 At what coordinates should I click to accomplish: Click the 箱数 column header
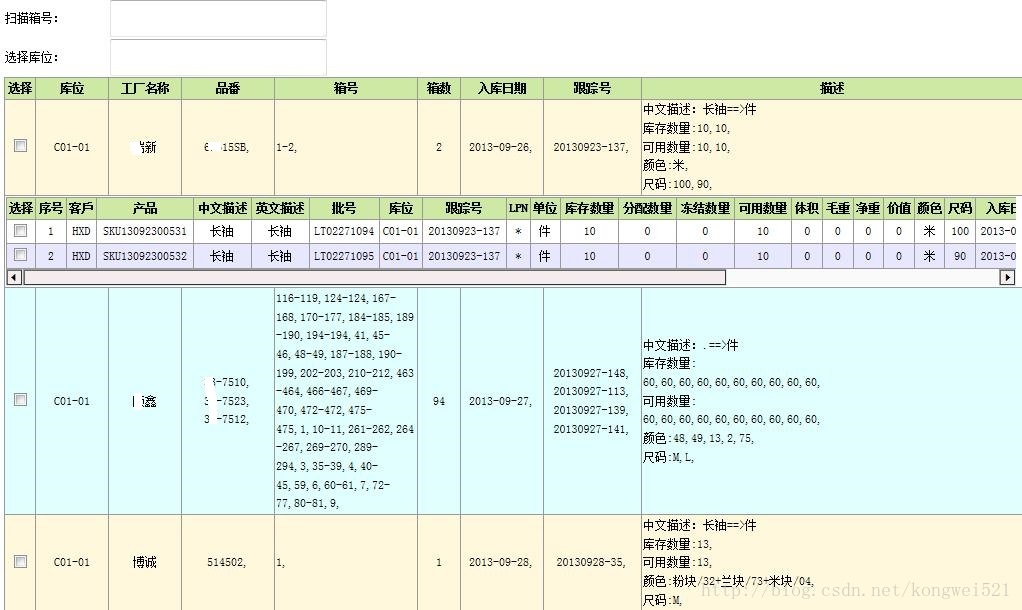439,89
